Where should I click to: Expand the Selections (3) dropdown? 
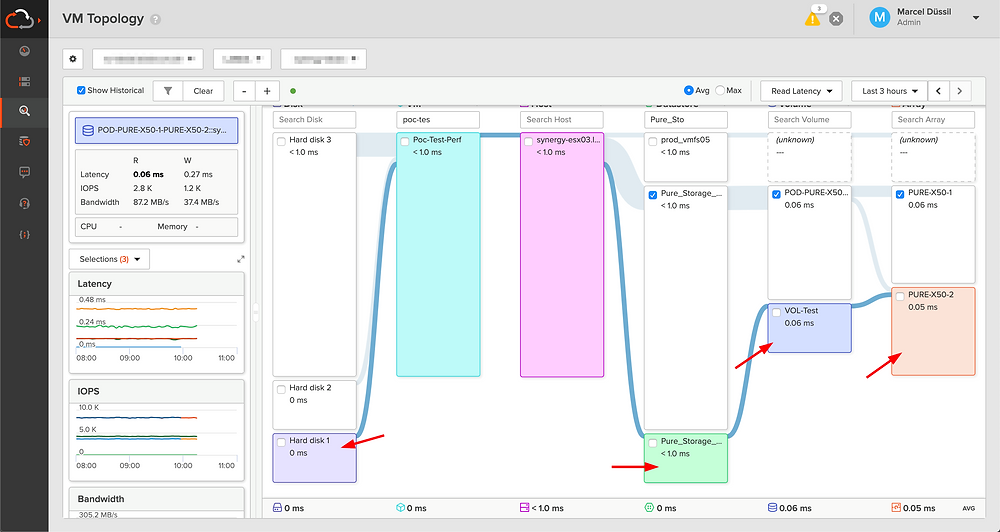pyautogui.click(x=109, y=259)
